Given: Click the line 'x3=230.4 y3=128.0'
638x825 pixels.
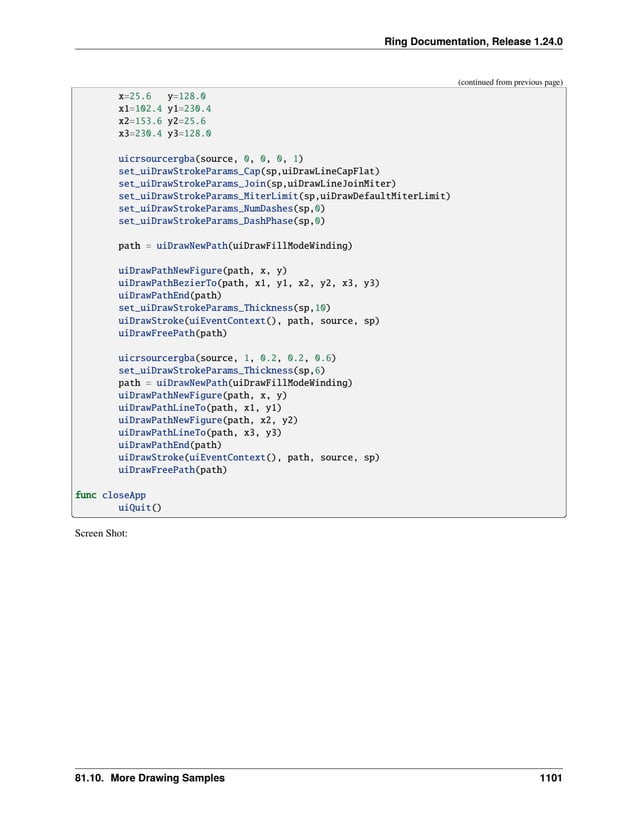Looking at the screenshot, I should coord(165,134).
